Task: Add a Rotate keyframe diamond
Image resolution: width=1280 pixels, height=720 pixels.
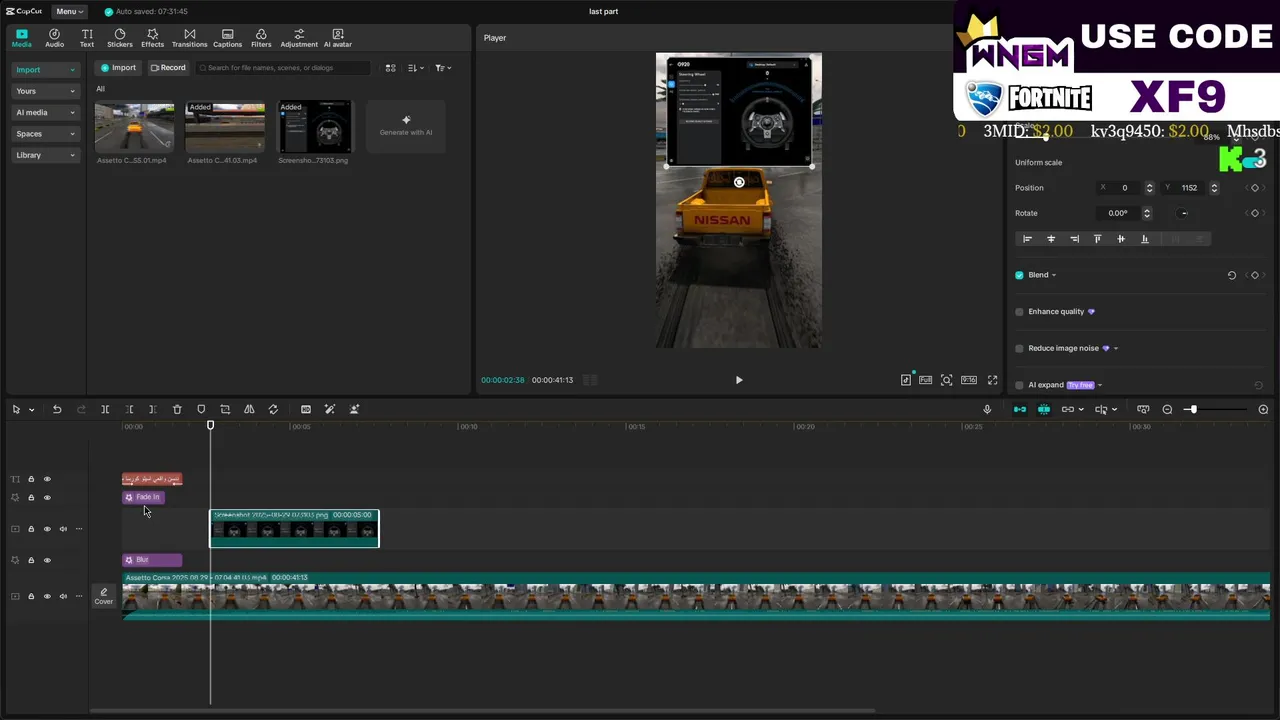Action: 1255,213
